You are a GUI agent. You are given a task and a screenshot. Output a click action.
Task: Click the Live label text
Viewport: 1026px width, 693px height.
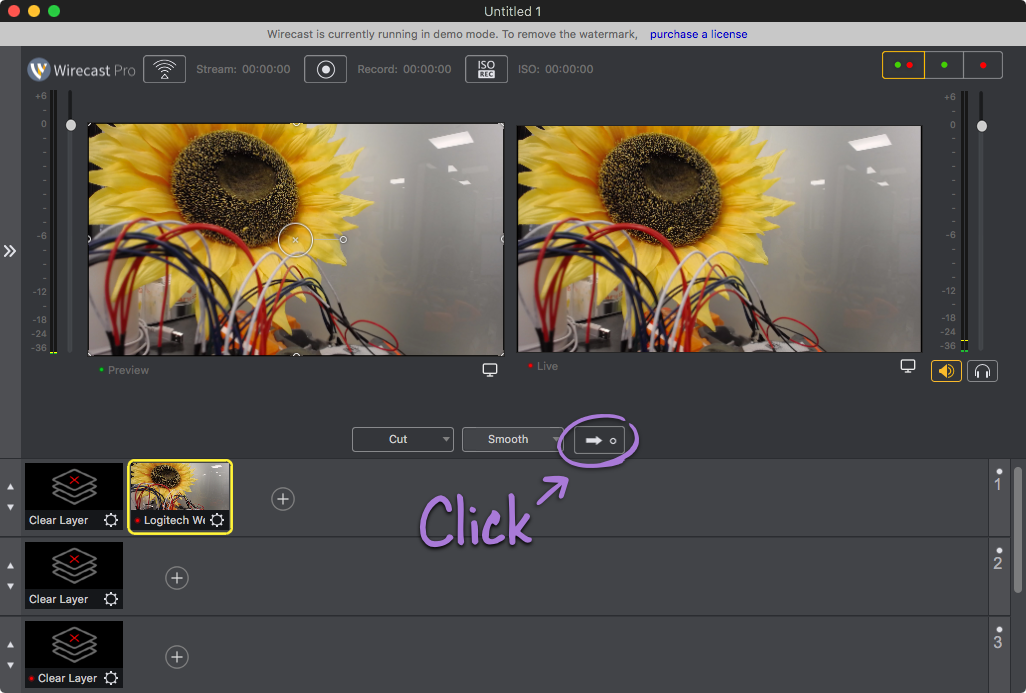pos(548,366)
